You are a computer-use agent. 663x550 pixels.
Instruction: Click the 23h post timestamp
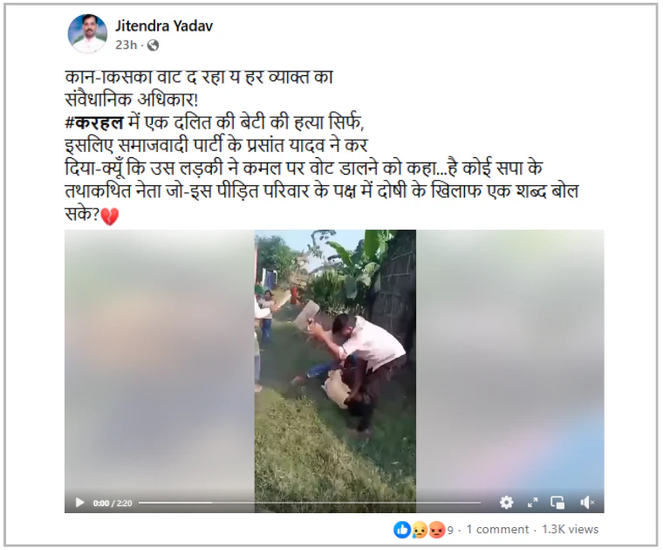coord(126,45)
